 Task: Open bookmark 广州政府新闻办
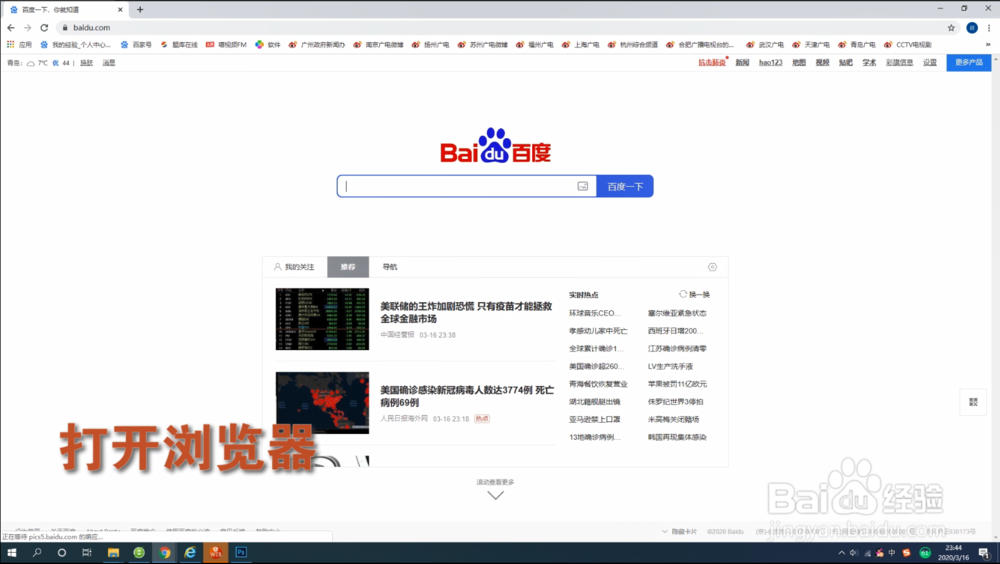(x=317, y=45)
